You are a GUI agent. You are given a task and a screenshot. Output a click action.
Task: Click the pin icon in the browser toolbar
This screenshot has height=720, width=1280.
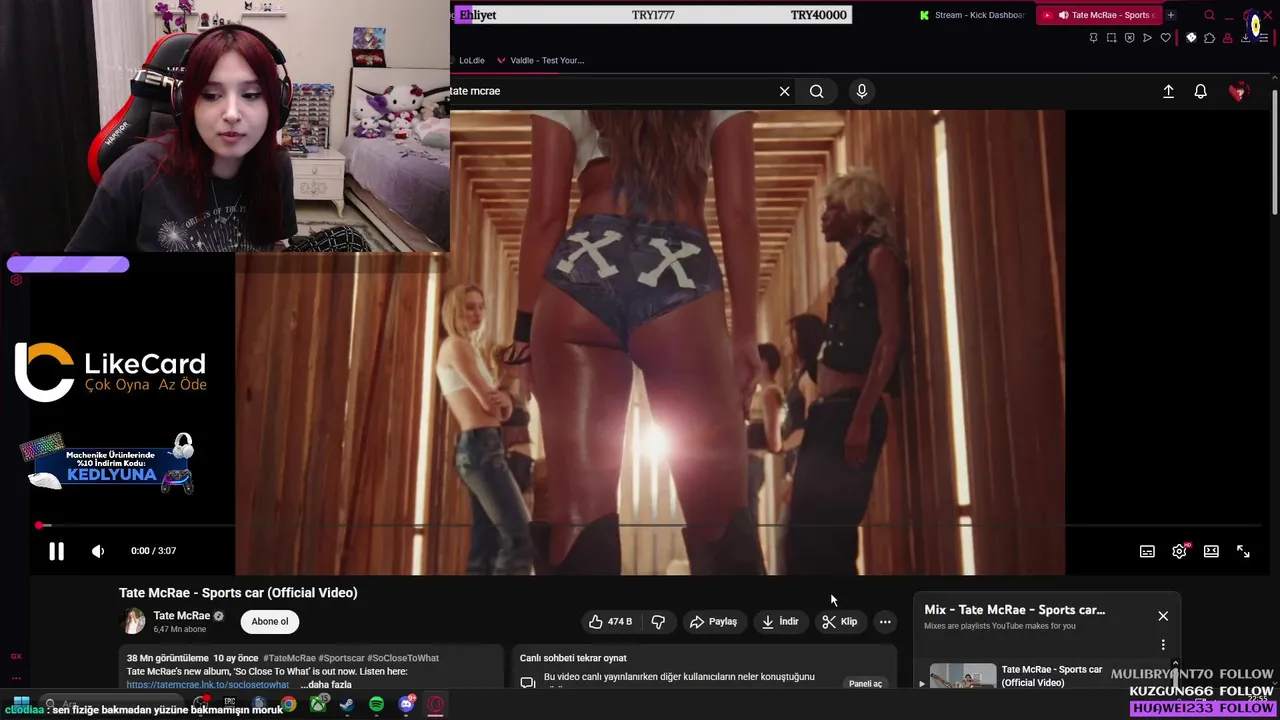point(1093,38)
